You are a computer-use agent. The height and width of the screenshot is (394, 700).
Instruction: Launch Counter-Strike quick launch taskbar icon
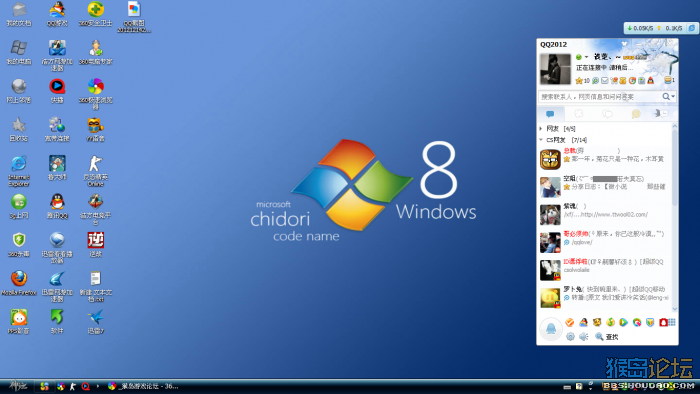point(73,386)
